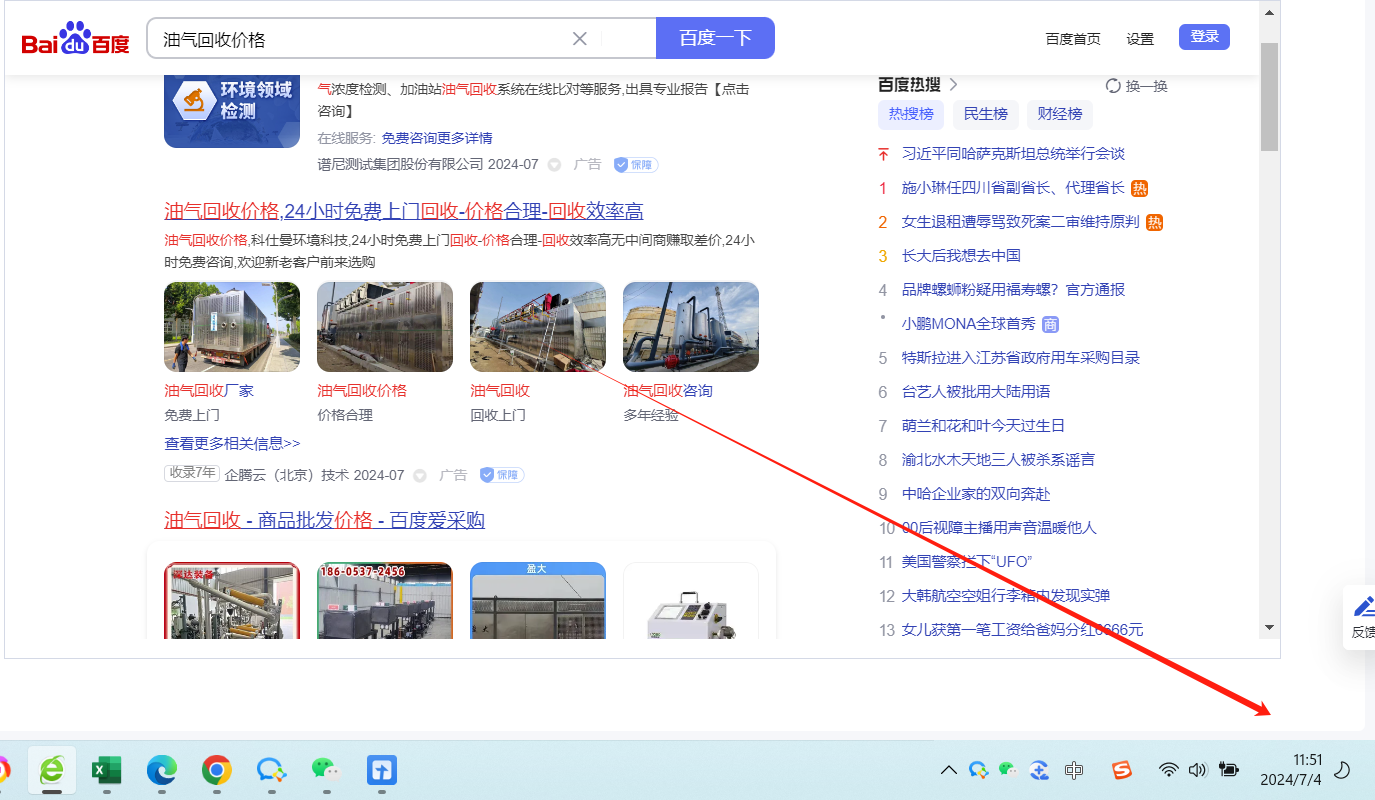Expand the hidden system tray icons chevron
The height and width of the screenshot is (800, 1375).
(x=949, y=769)
